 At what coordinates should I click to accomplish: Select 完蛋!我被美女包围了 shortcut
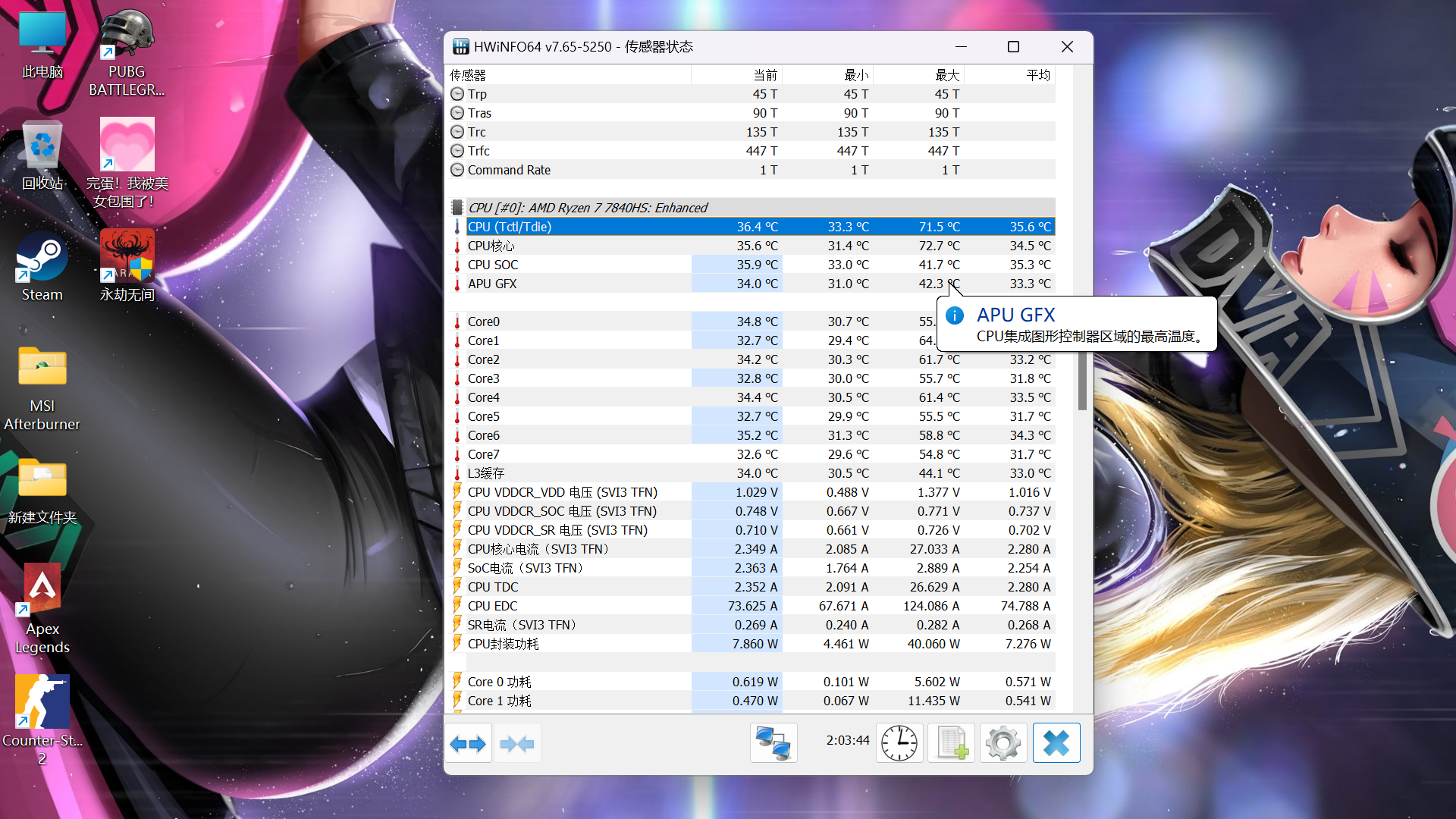(127, 163)
